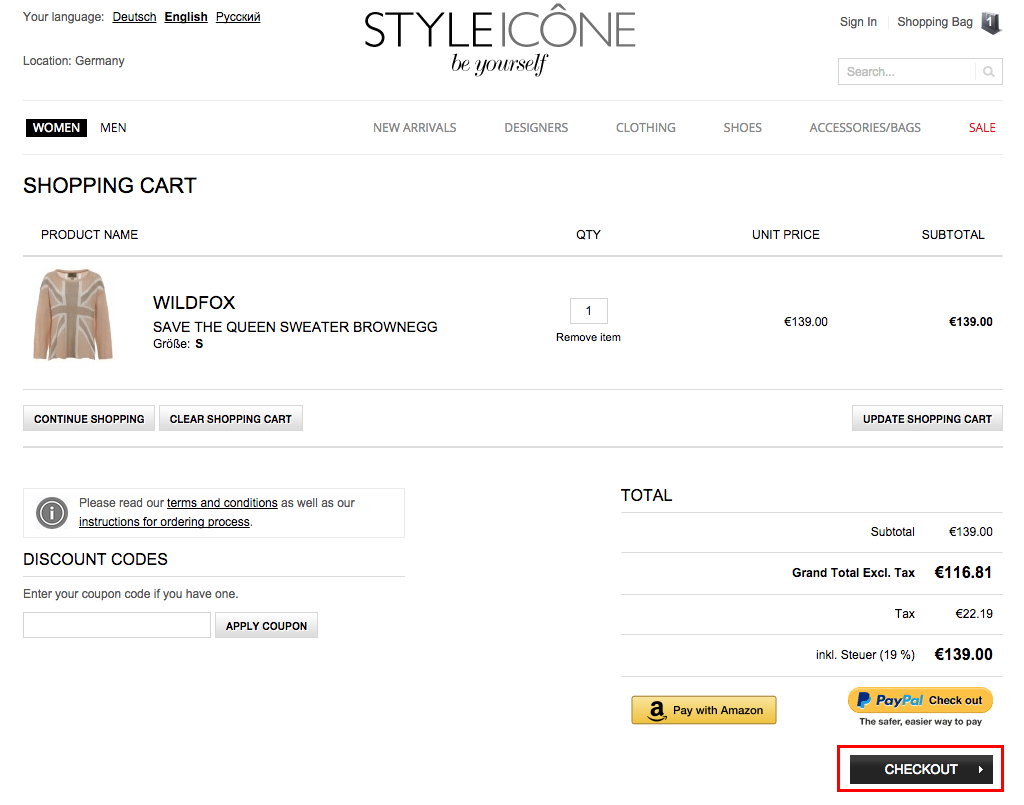Open Save The Queen Sweater Brownegg link
This screenshot has width=1024, height=805.
click(295, 327)
